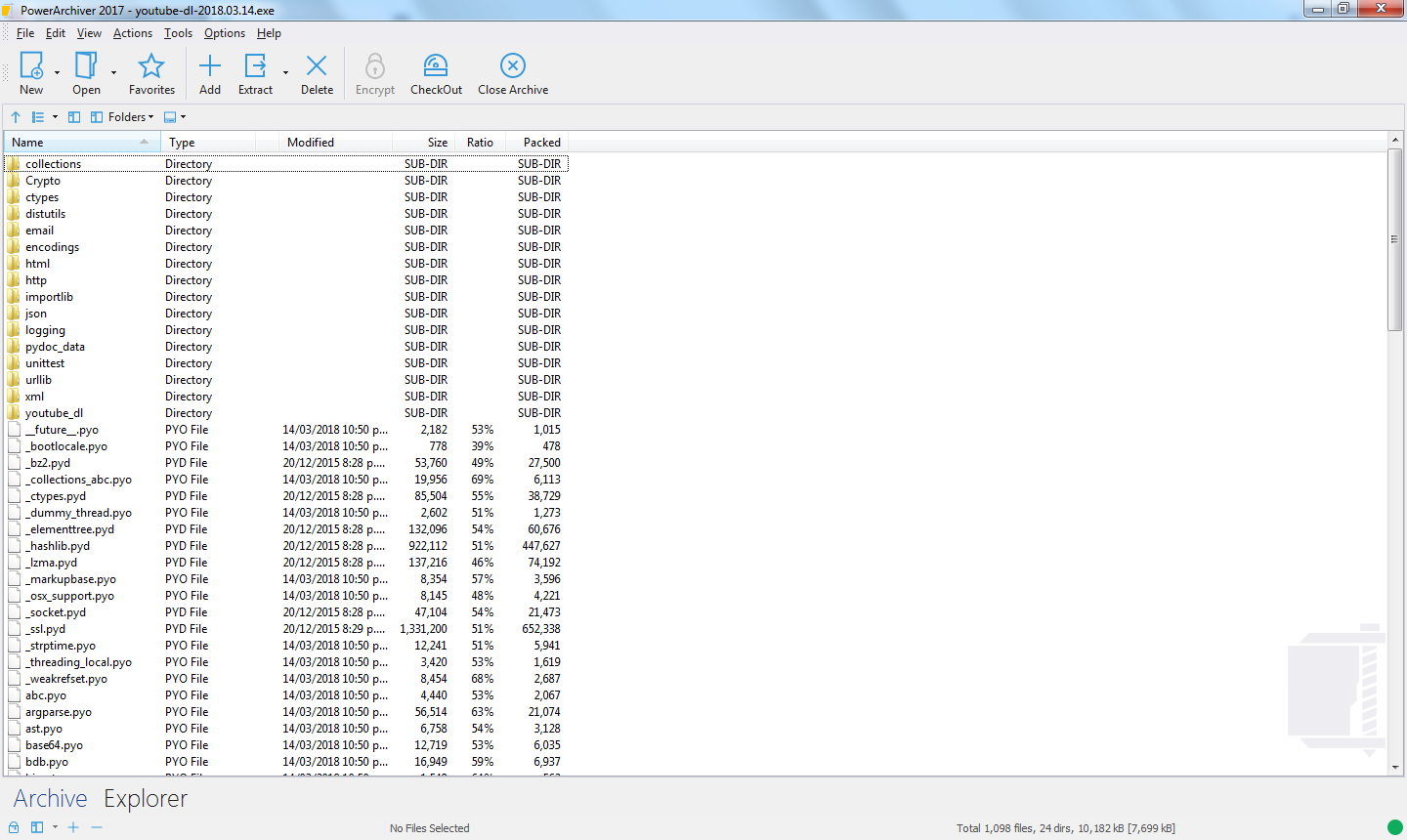Select the collections directory row
Screen dimensions: 1407x840
click(x=286, y=164)
